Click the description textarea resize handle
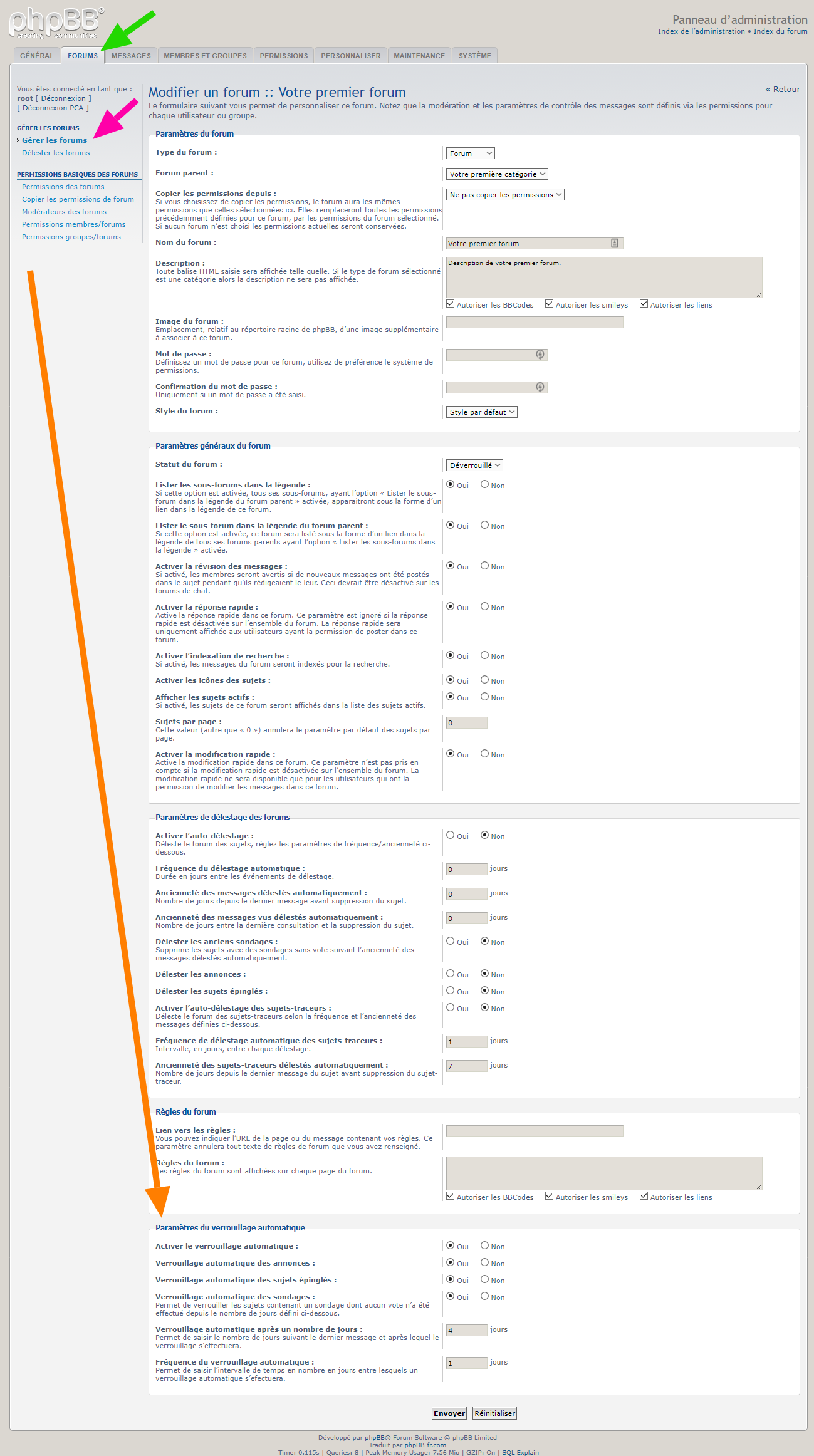Screen dimensions: 814x1456 (x=759, y=294)
